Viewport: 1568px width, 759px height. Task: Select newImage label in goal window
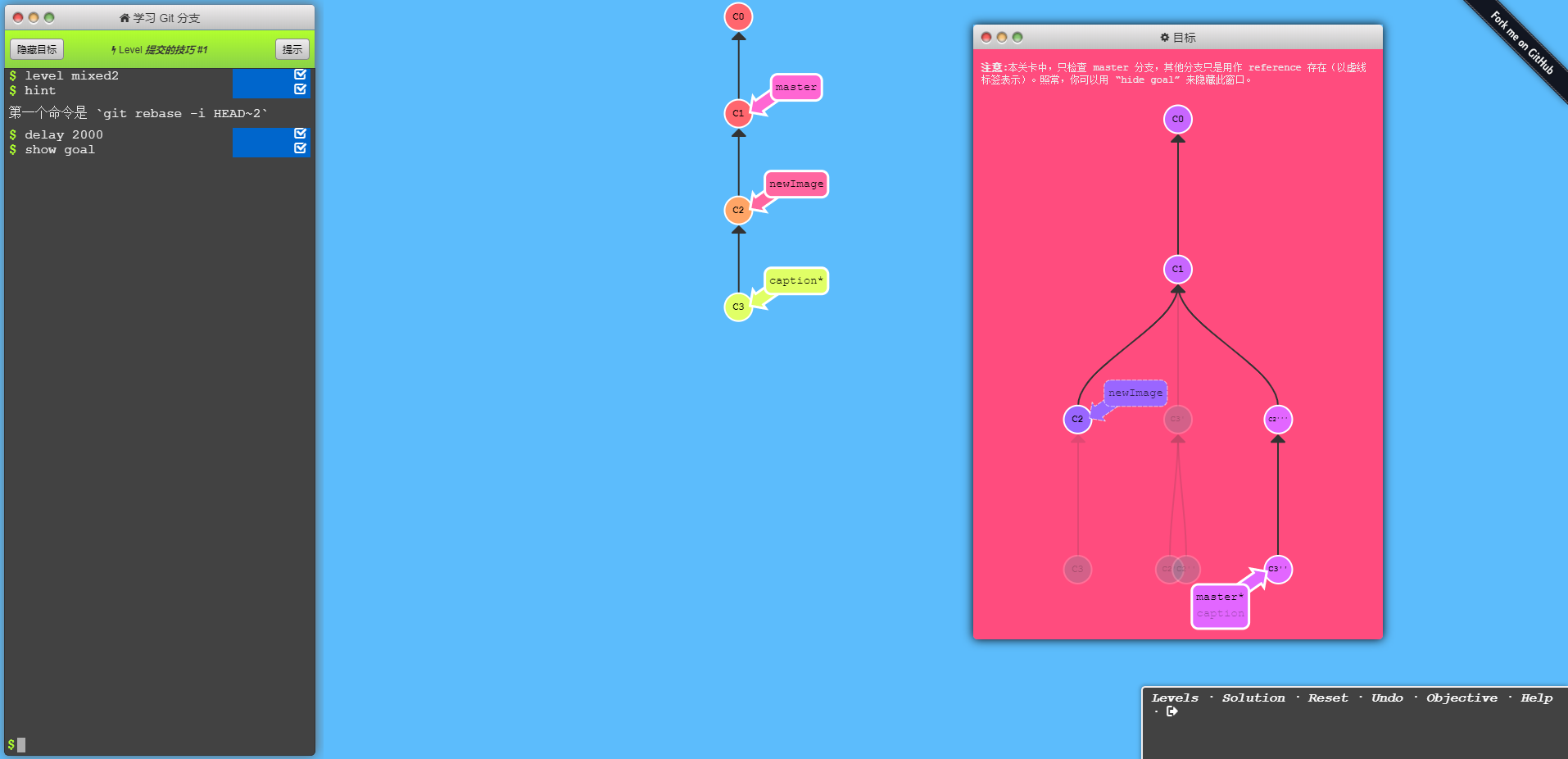pyautogui.click(x=1135, y=393)
